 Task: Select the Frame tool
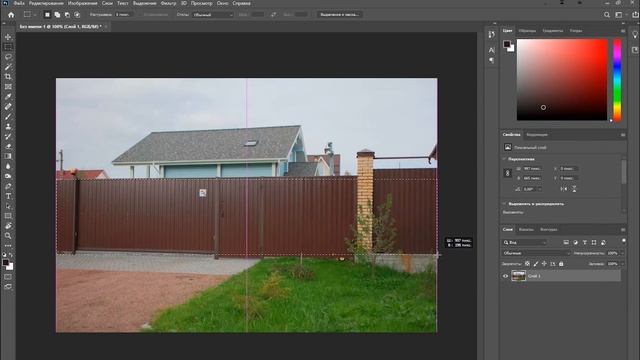click(8, 87)
